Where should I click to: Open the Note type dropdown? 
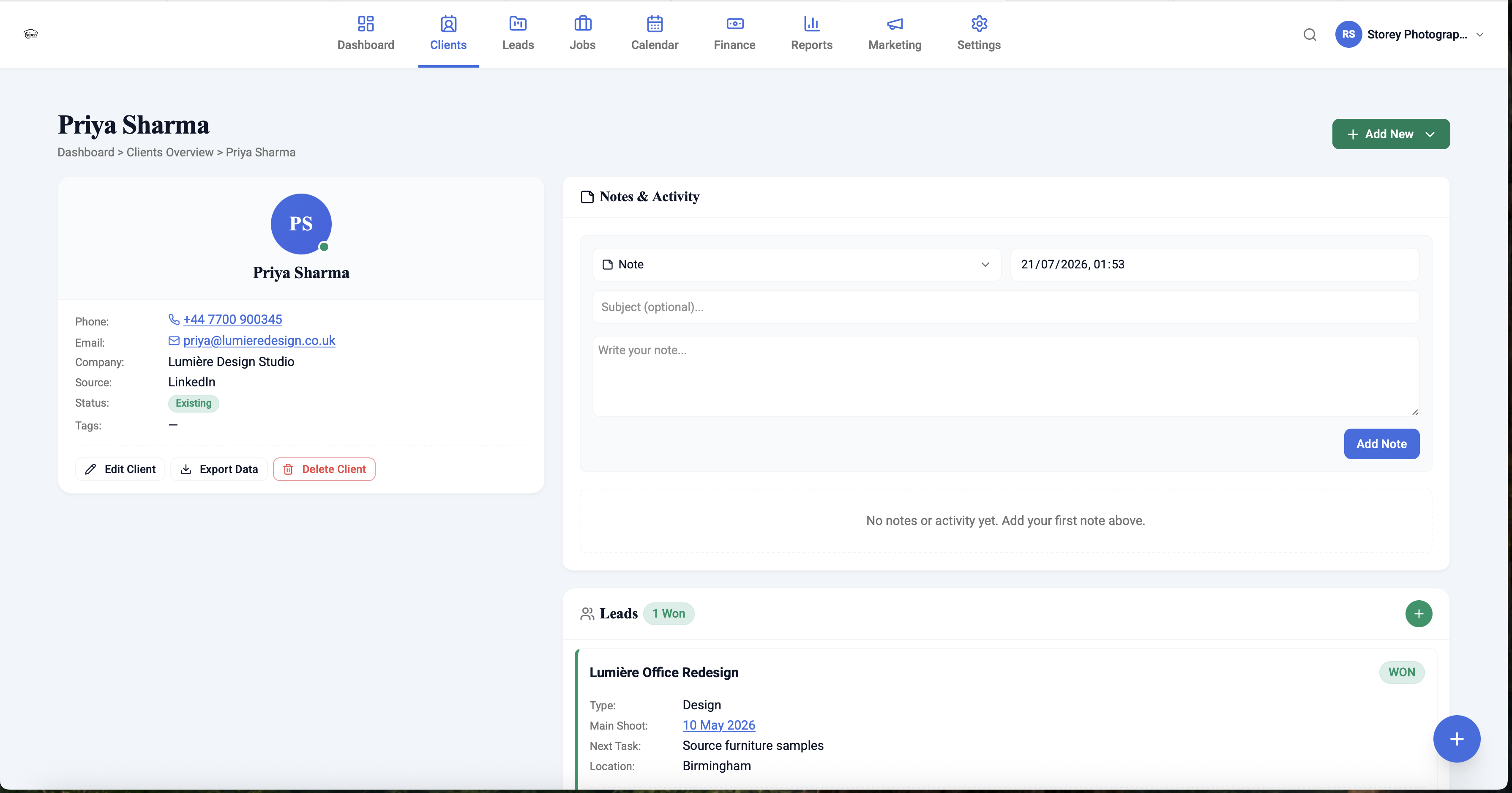(797, 264)
